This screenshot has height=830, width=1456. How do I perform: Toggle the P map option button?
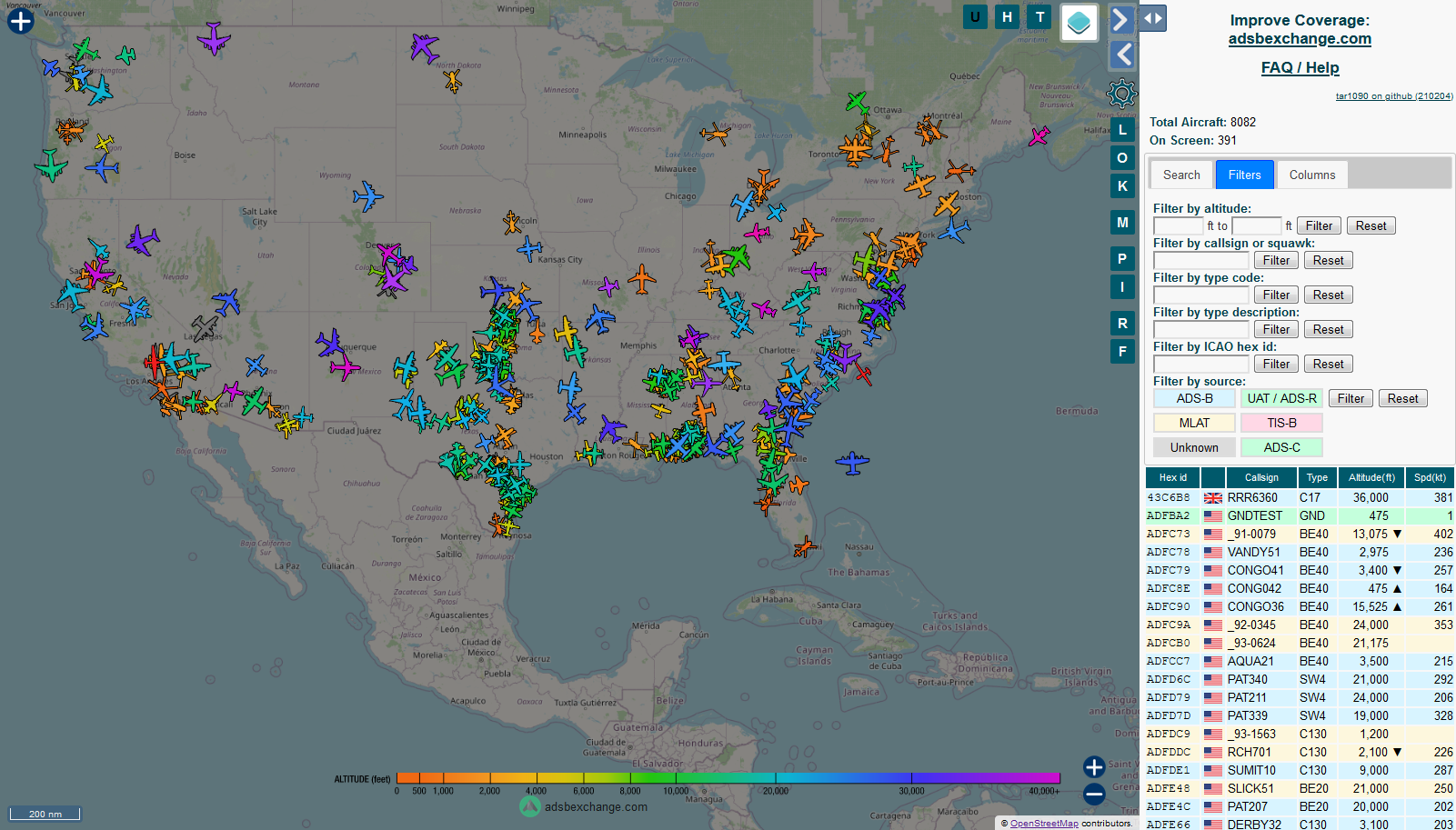pyautogui.click(x=1122, y=259)
